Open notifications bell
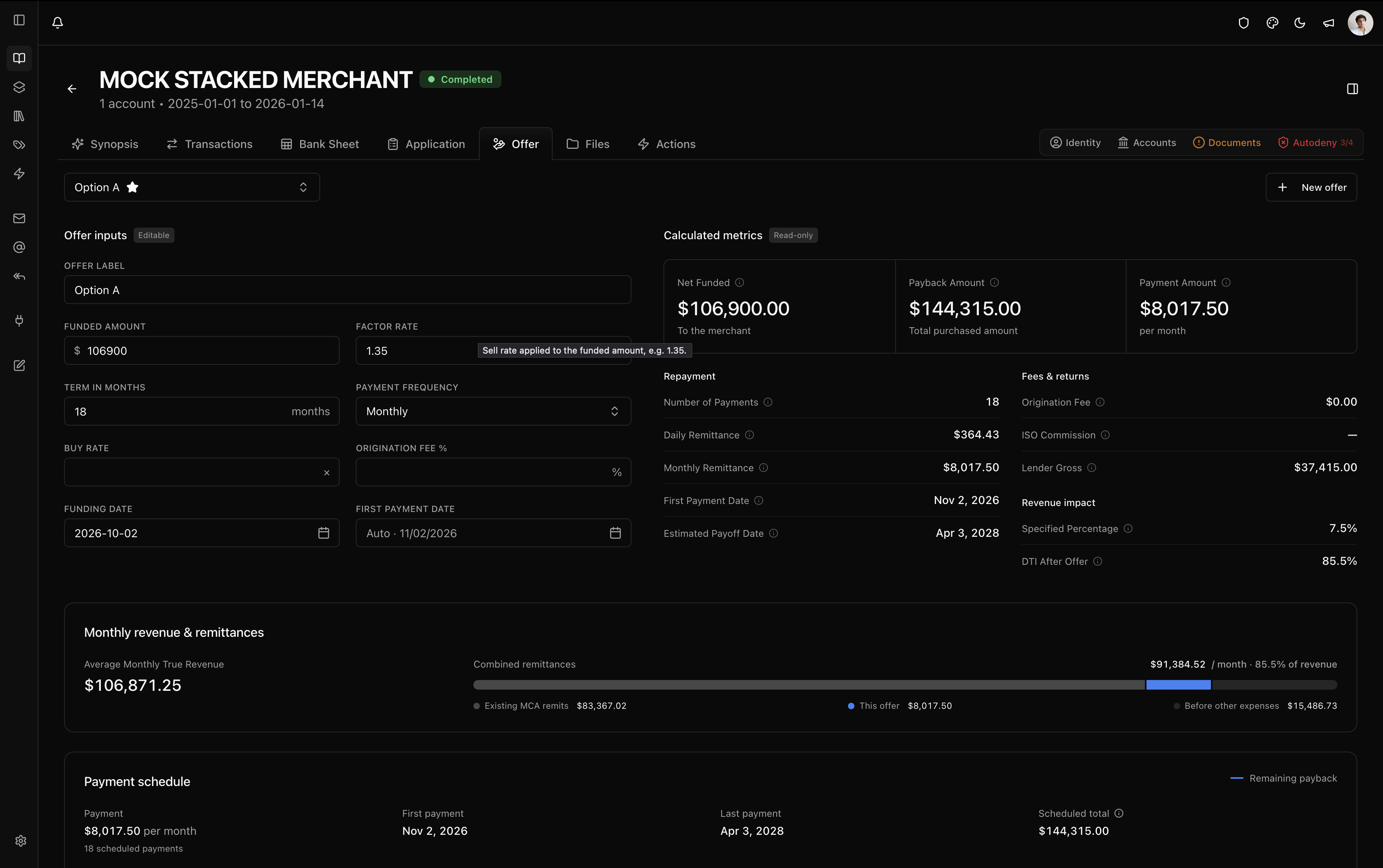1383x868 pixels. click(x=58, y=22)
